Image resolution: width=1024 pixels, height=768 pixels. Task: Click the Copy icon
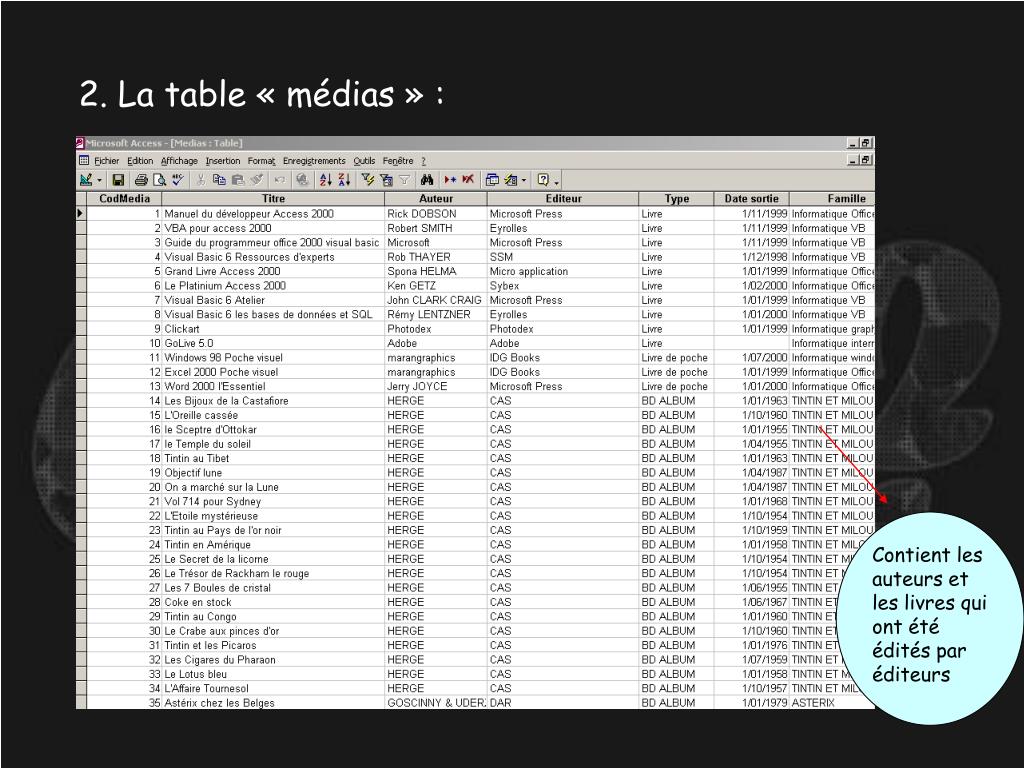click(219, 180)
